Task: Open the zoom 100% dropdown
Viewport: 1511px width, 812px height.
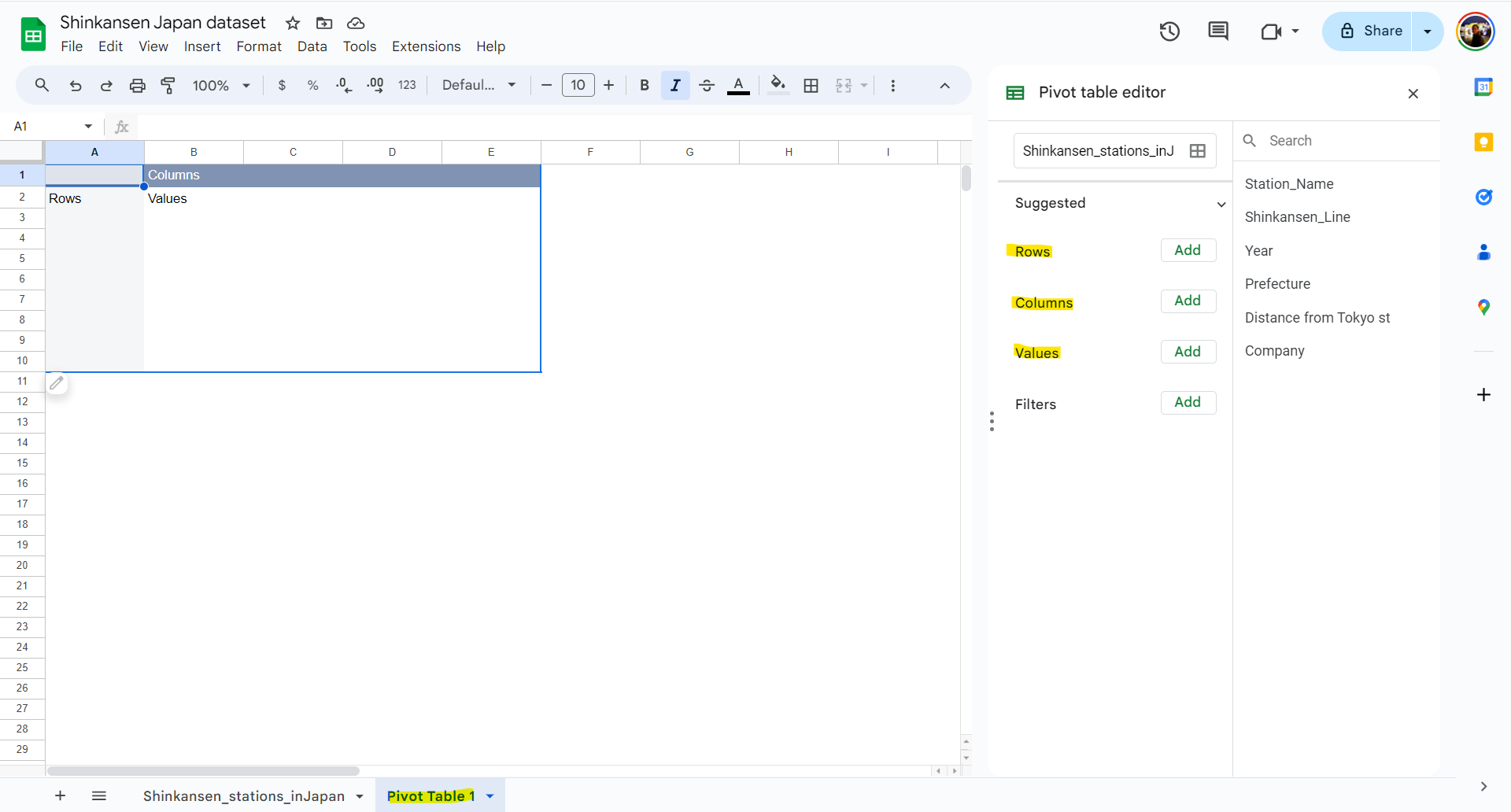Action: (221, 85)
